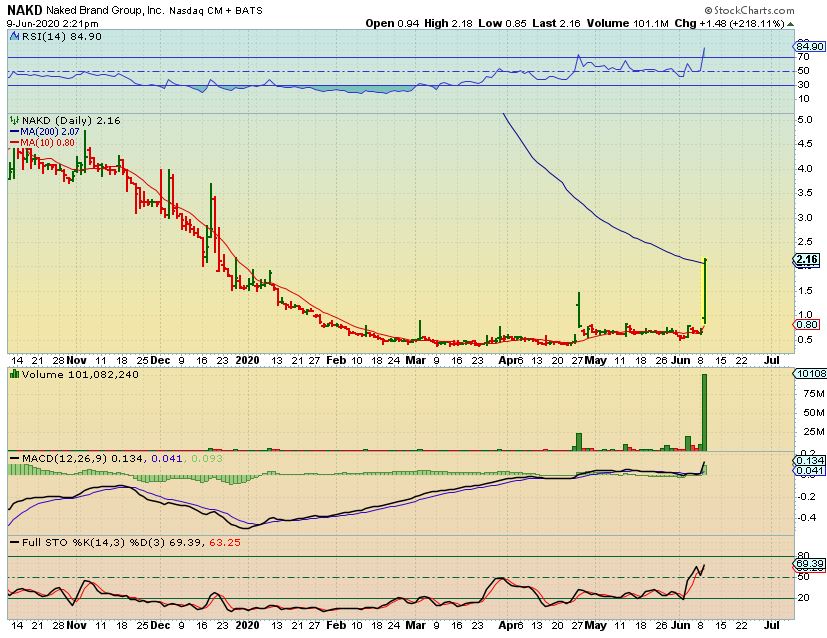Click the 5.0 label on price axis

[x=805, y=120]
